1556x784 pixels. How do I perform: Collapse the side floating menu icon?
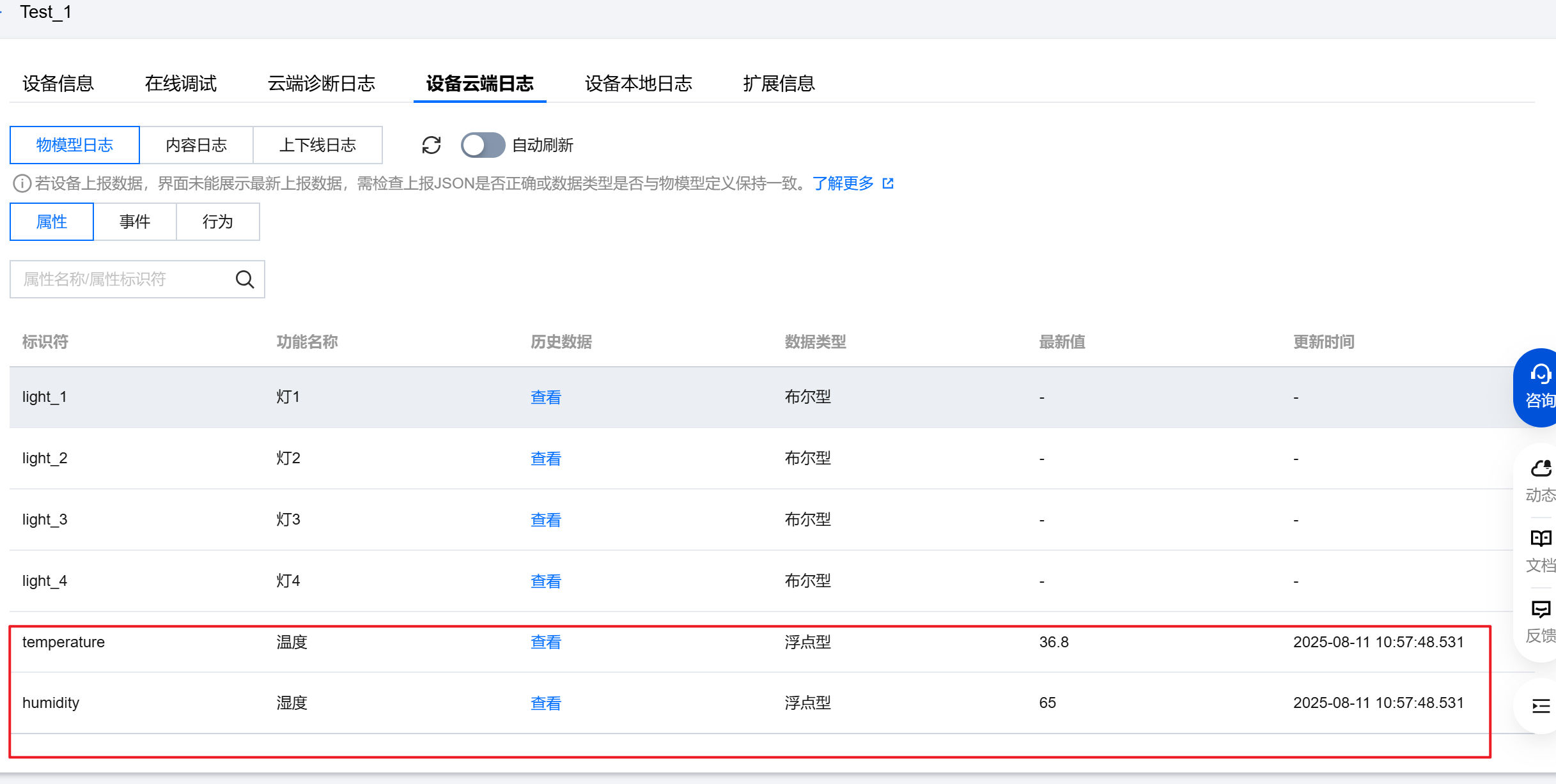[x=1540, y=705]
